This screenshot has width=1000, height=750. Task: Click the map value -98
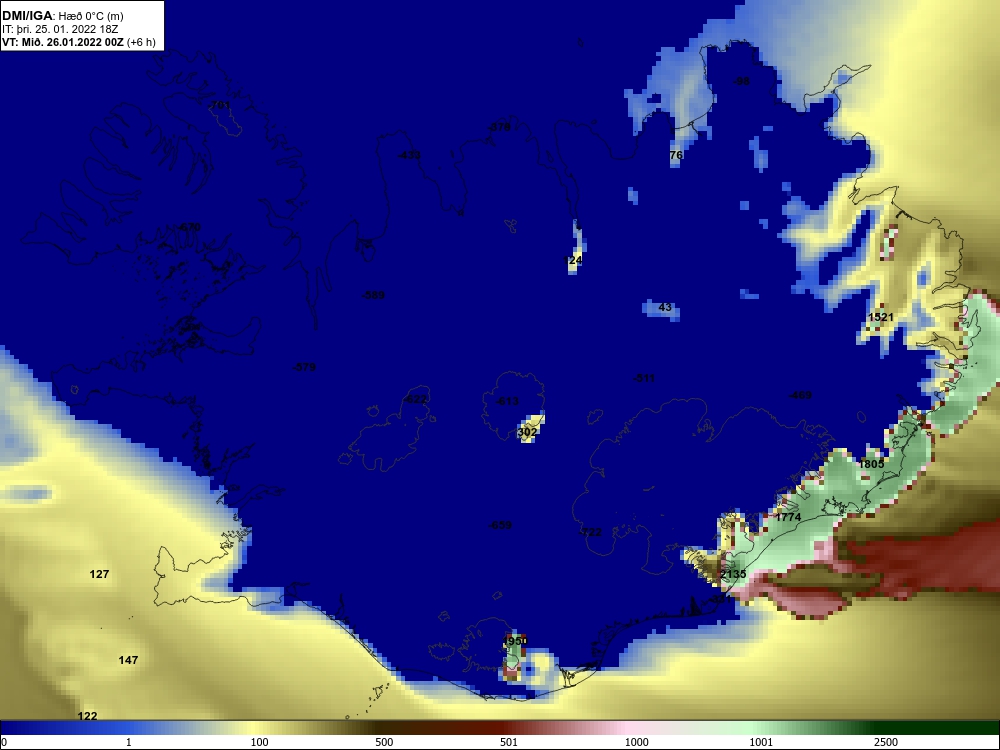(x=741, y=81)
